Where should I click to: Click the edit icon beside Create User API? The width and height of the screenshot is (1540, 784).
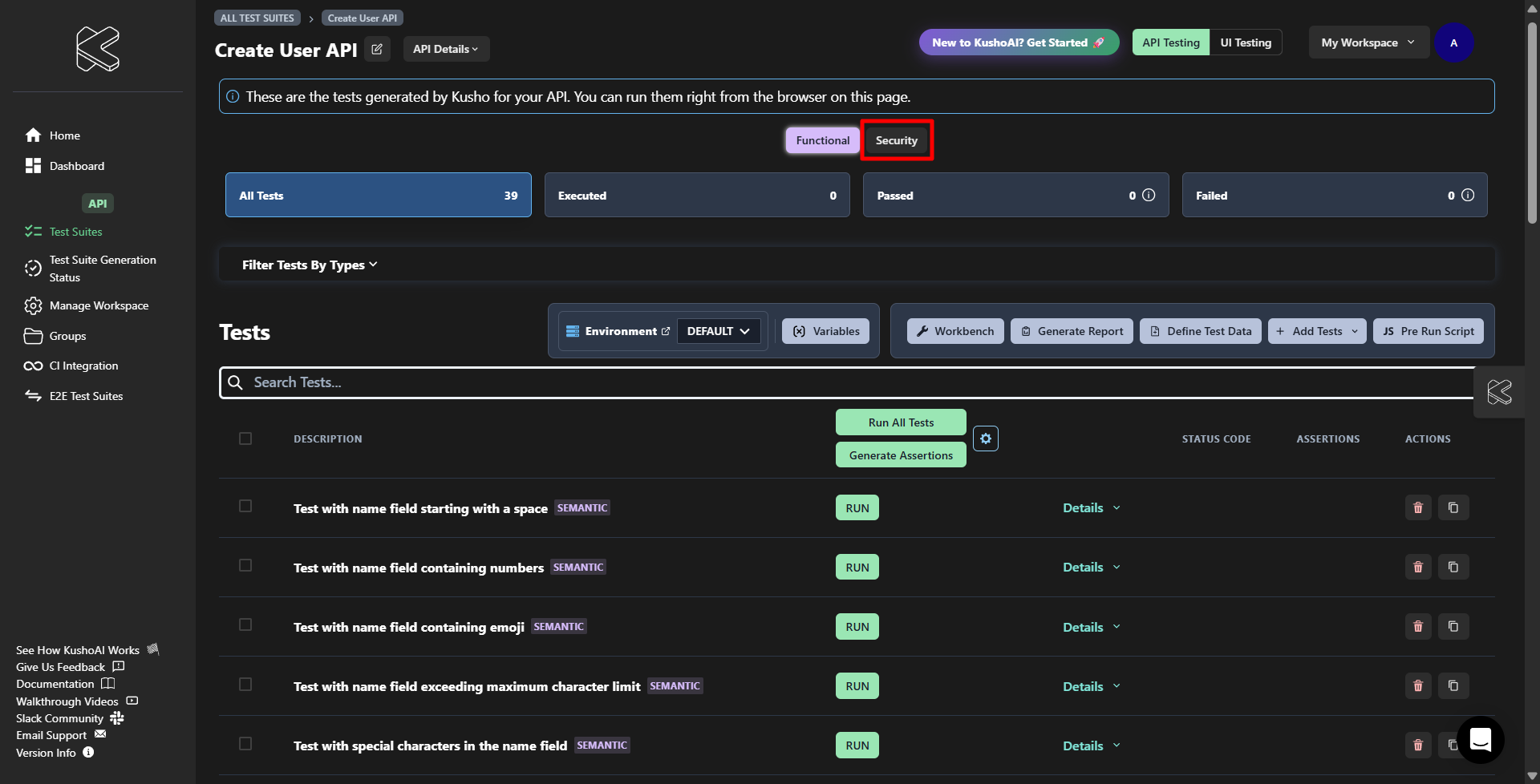tap(377, 49)
